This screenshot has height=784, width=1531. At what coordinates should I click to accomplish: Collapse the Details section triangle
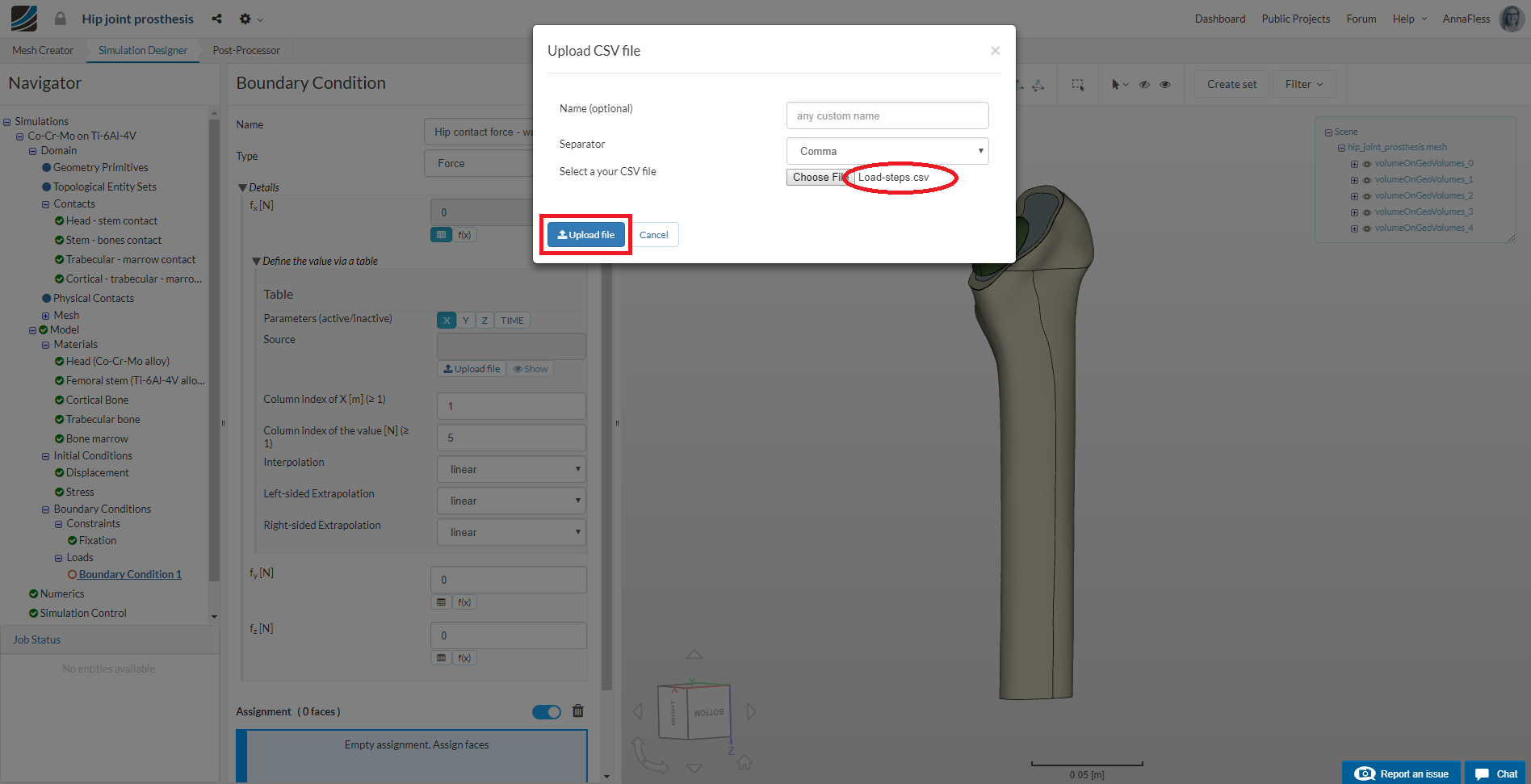(242, 187)
